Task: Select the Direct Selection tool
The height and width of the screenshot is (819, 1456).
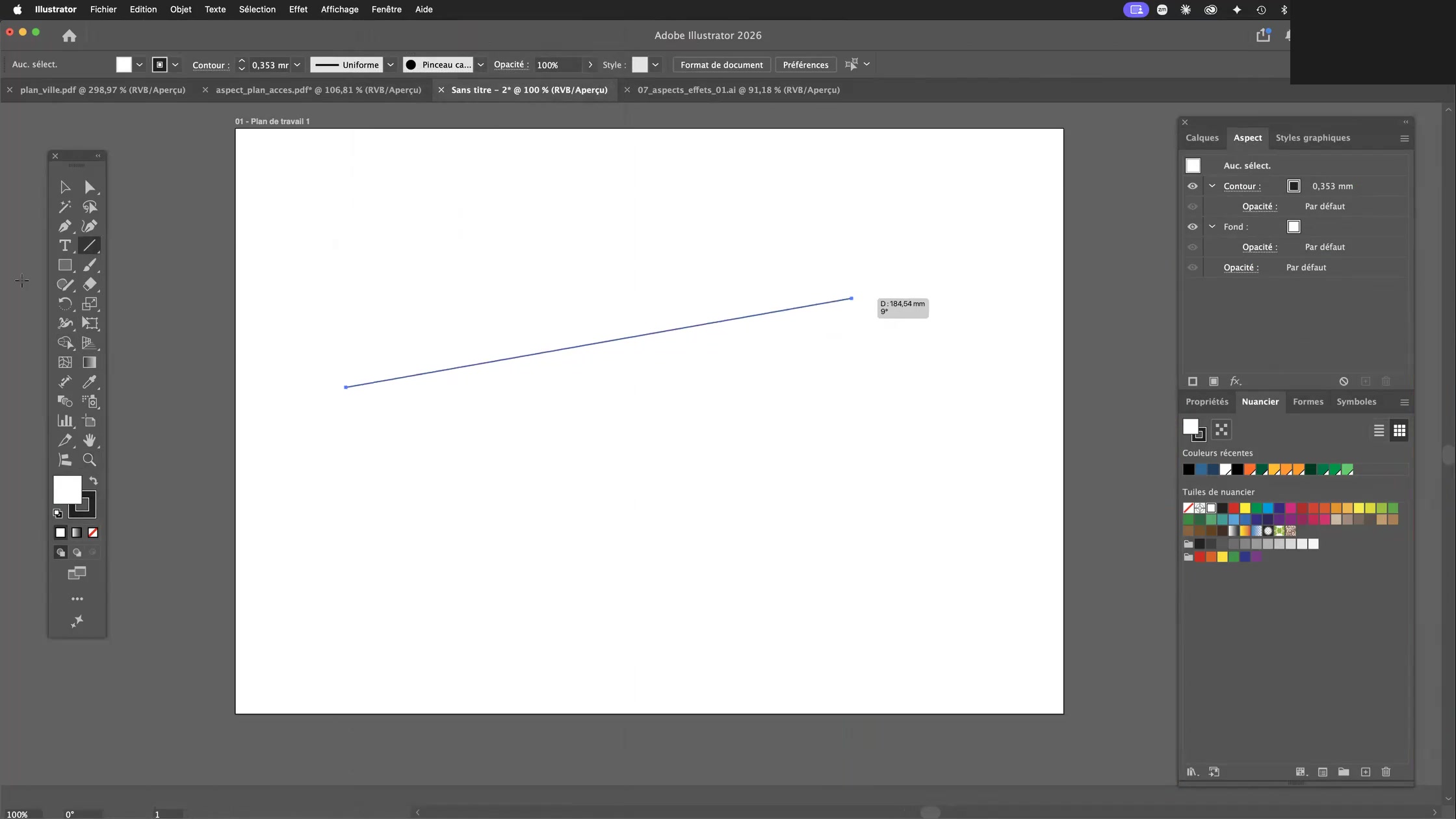Action: pyautogui.click(x=90, y=187)
